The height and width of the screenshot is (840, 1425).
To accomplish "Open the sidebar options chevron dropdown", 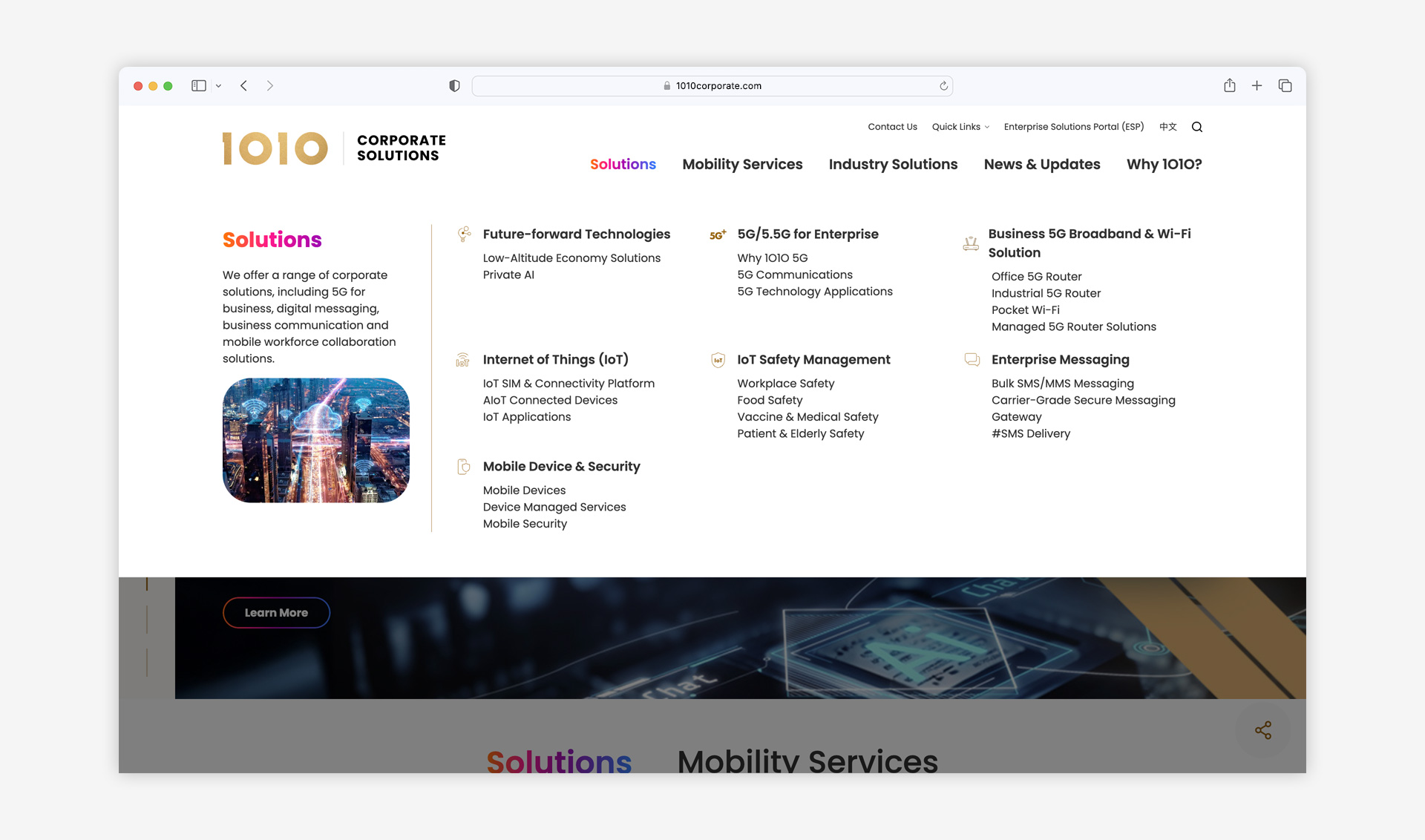I will (x=218, y=86).
